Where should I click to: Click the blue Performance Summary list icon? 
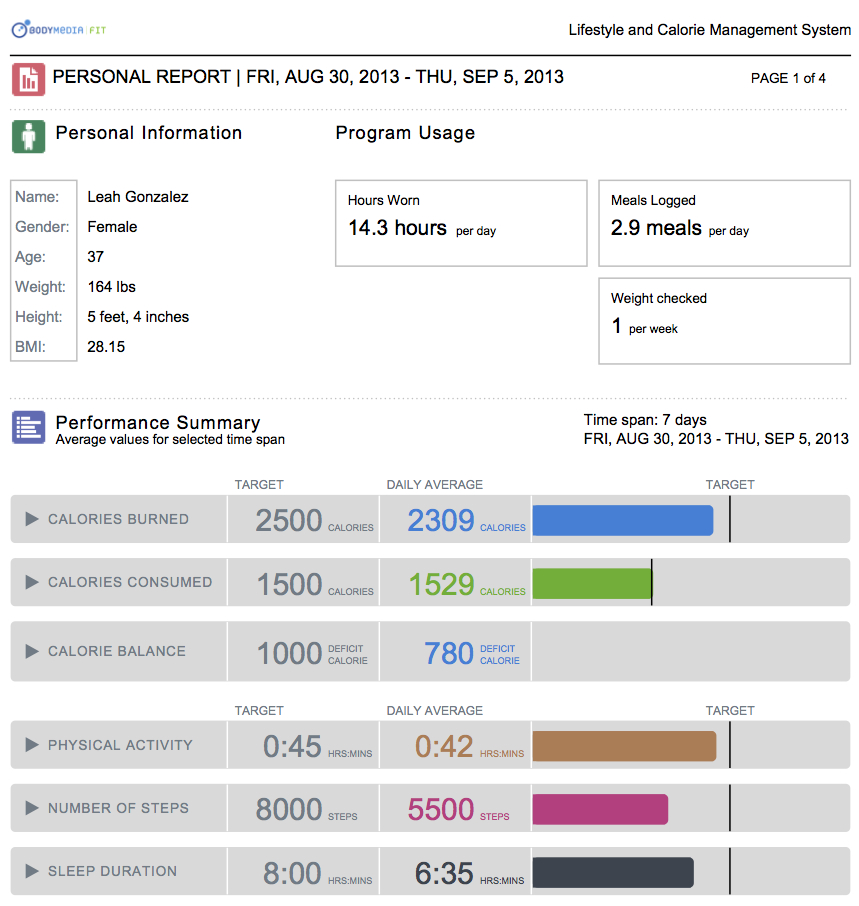28,427
